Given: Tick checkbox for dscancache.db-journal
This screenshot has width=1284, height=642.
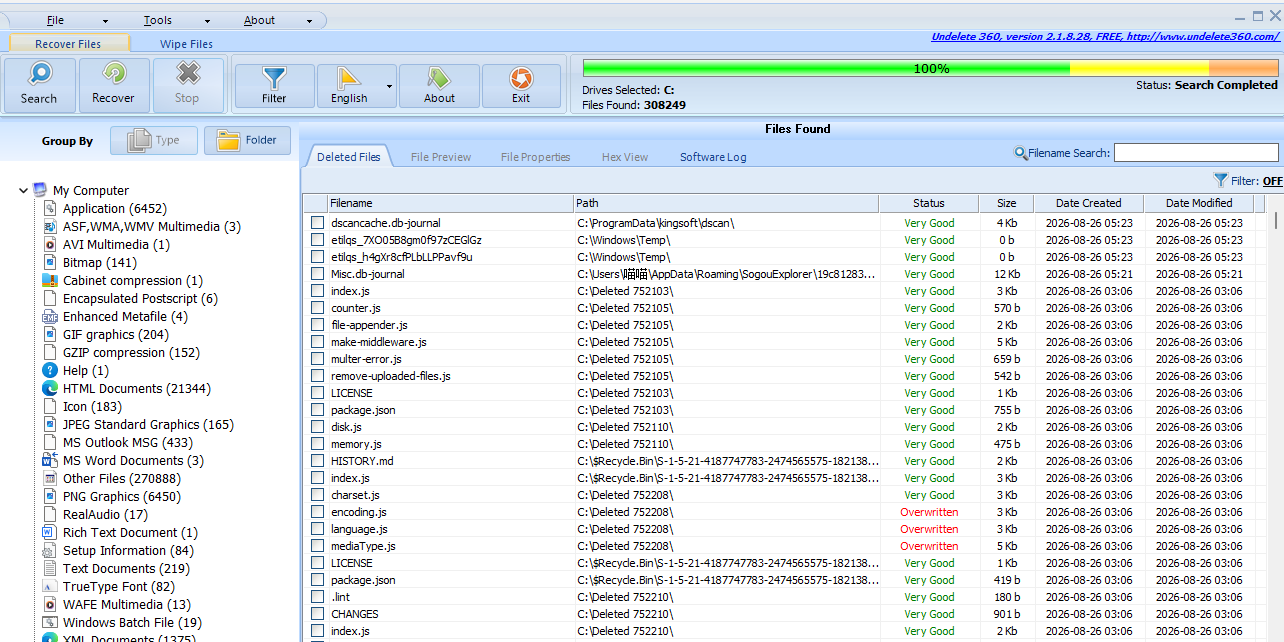Looking at the screenshot, I should point(317,223).
